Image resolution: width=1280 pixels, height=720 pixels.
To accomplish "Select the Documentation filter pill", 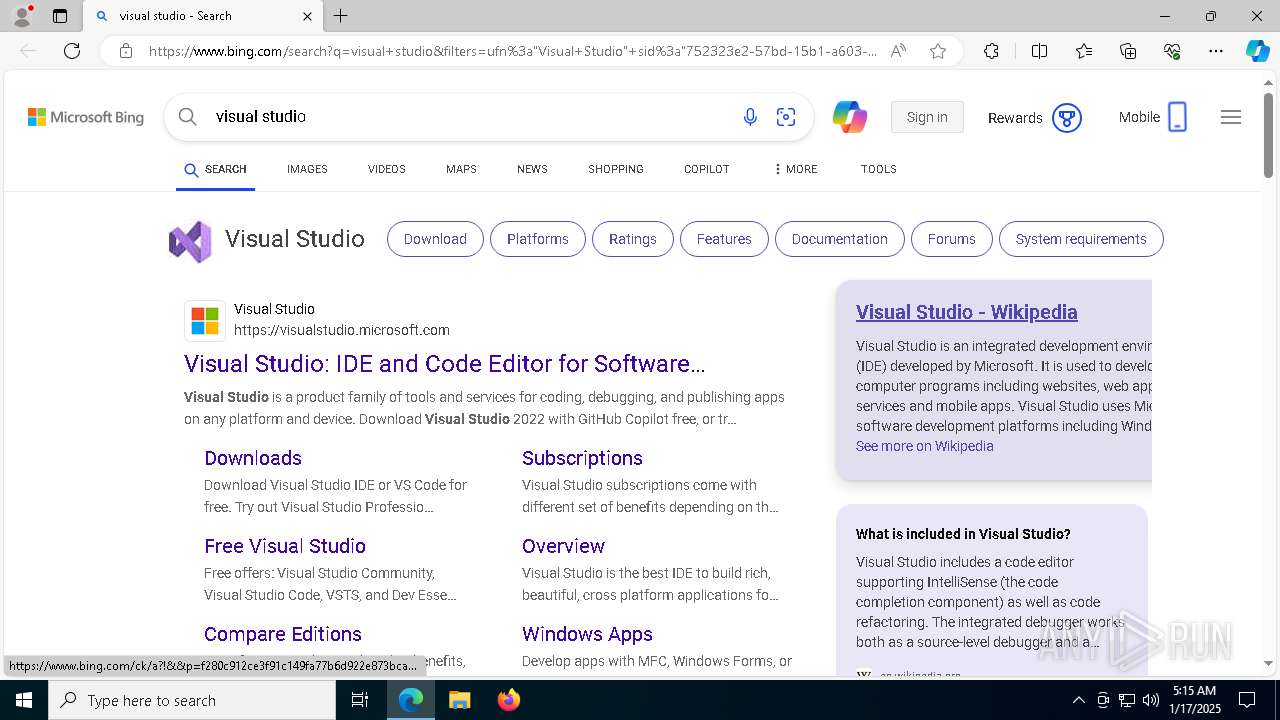I will coord(840,239).
